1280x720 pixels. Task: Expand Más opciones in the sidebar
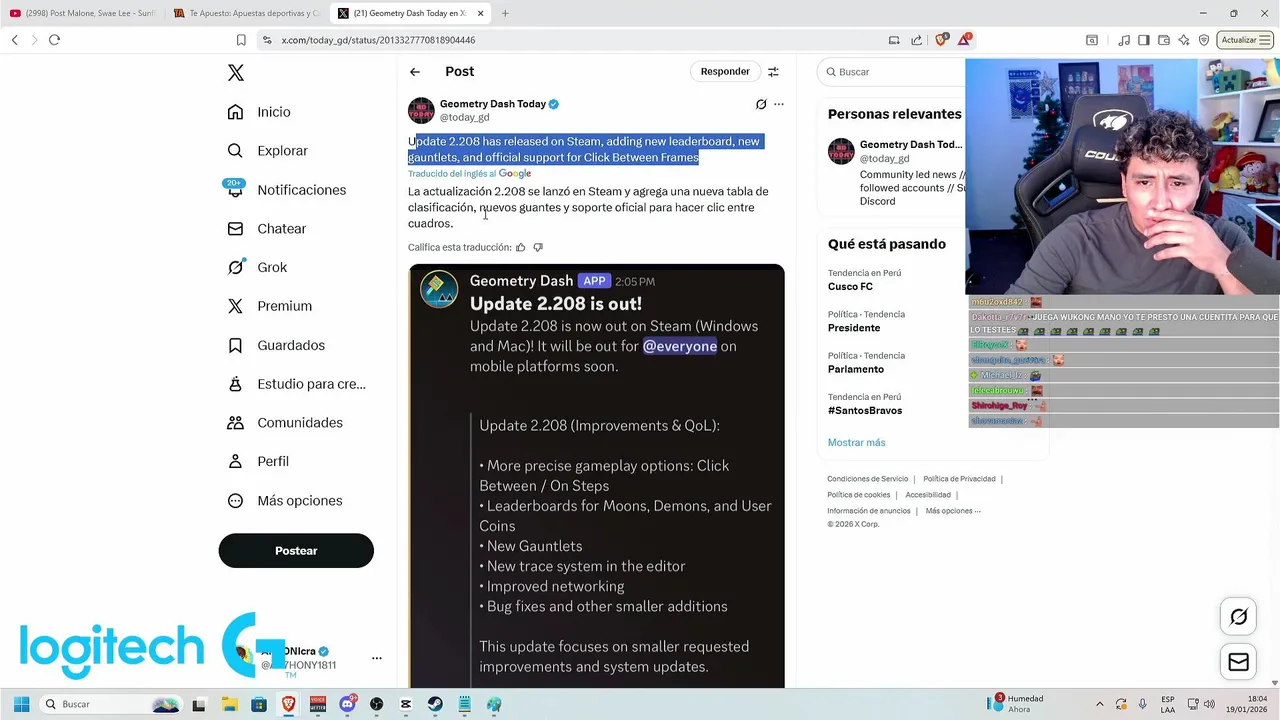[285, 501]
